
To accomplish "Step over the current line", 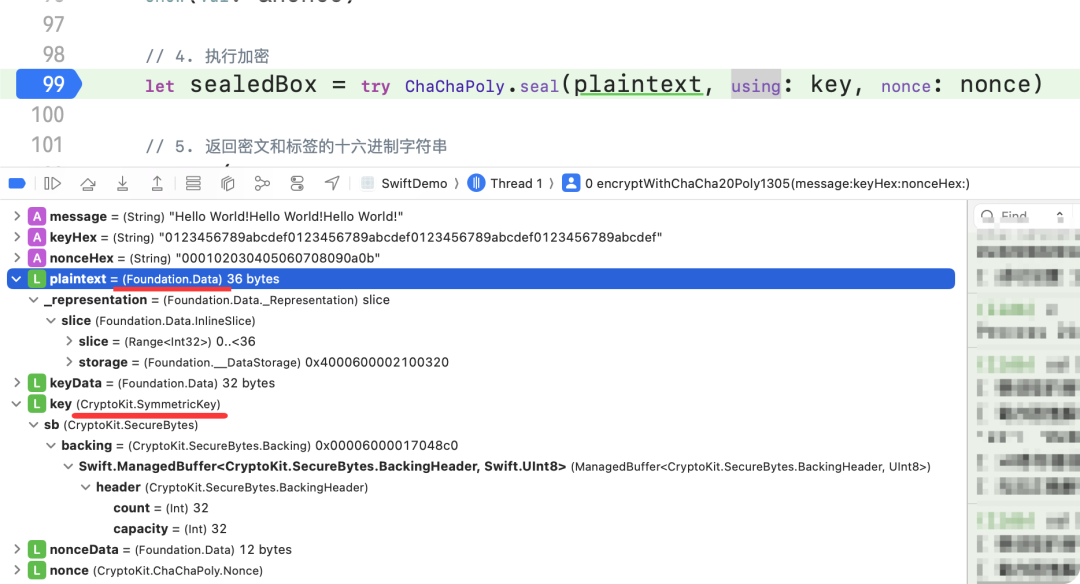I will (x=88, y=183).
